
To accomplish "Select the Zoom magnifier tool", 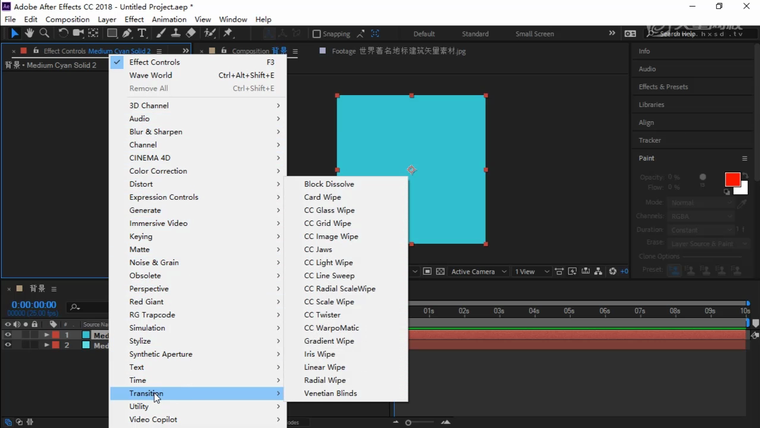I will pos(45,33).
